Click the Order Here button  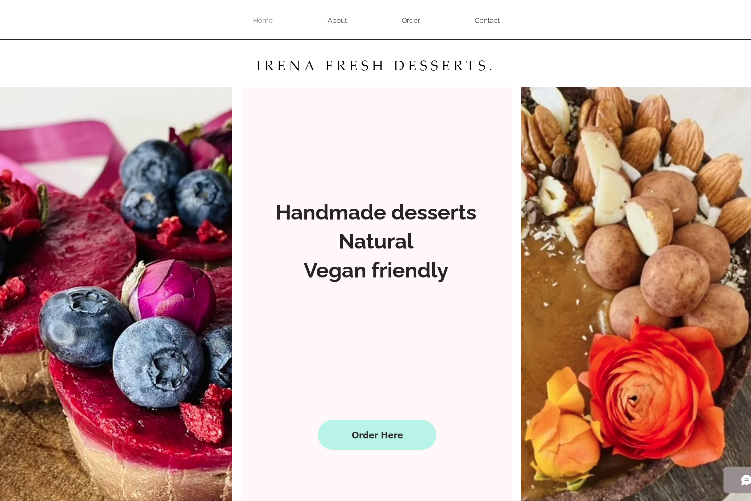coord(377,435)
